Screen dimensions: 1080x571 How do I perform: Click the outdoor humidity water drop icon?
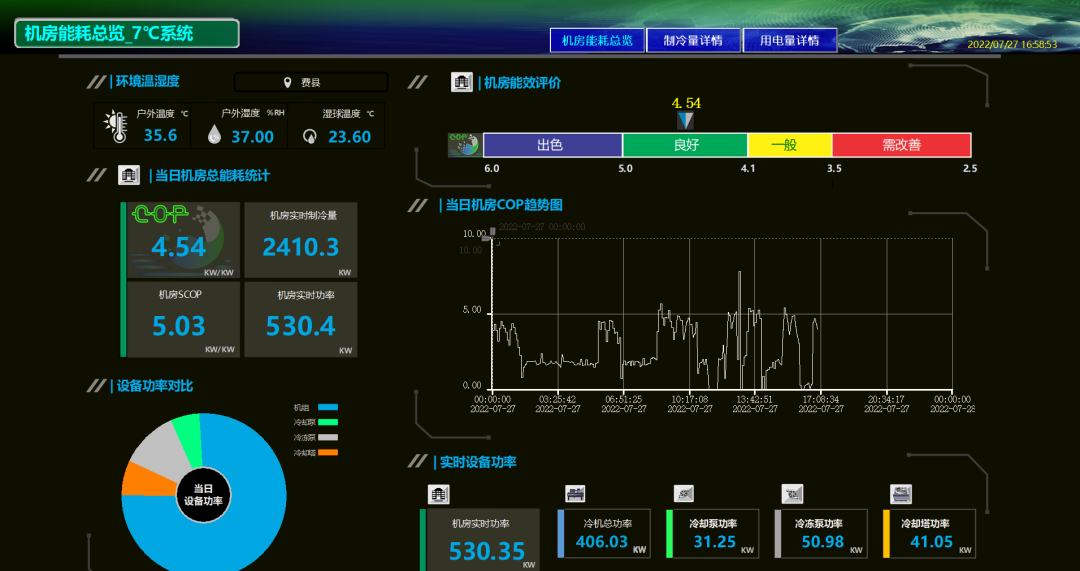pyautogui.click(x=214, y=134)
